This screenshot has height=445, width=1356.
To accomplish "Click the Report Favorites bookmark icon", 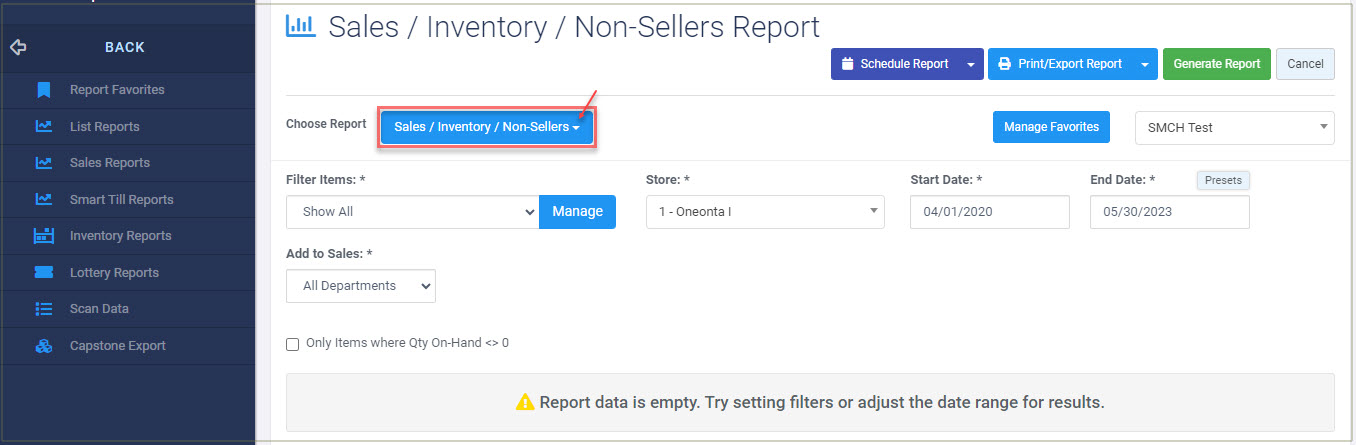I will pyautogui.click(x=43, y=90).
